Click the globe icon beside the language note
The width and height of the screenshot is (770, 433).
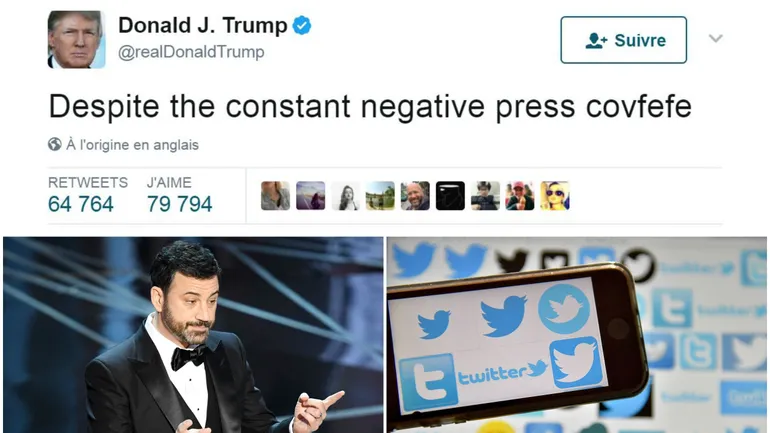coord(55,144)
